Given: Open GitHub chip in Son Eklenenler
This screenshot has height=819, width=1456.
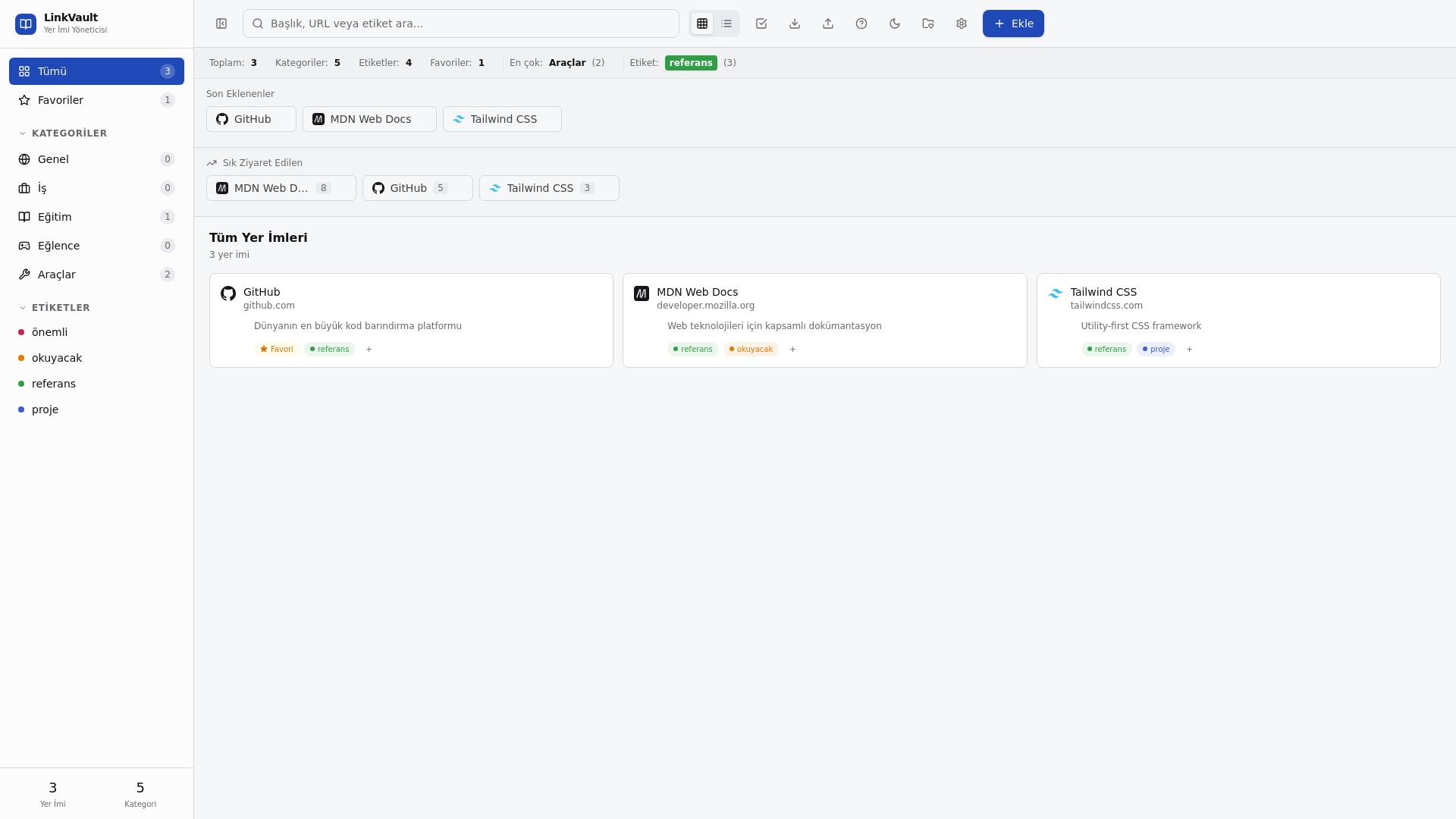Looking at the screenshot, I should [x=251, y=119].
